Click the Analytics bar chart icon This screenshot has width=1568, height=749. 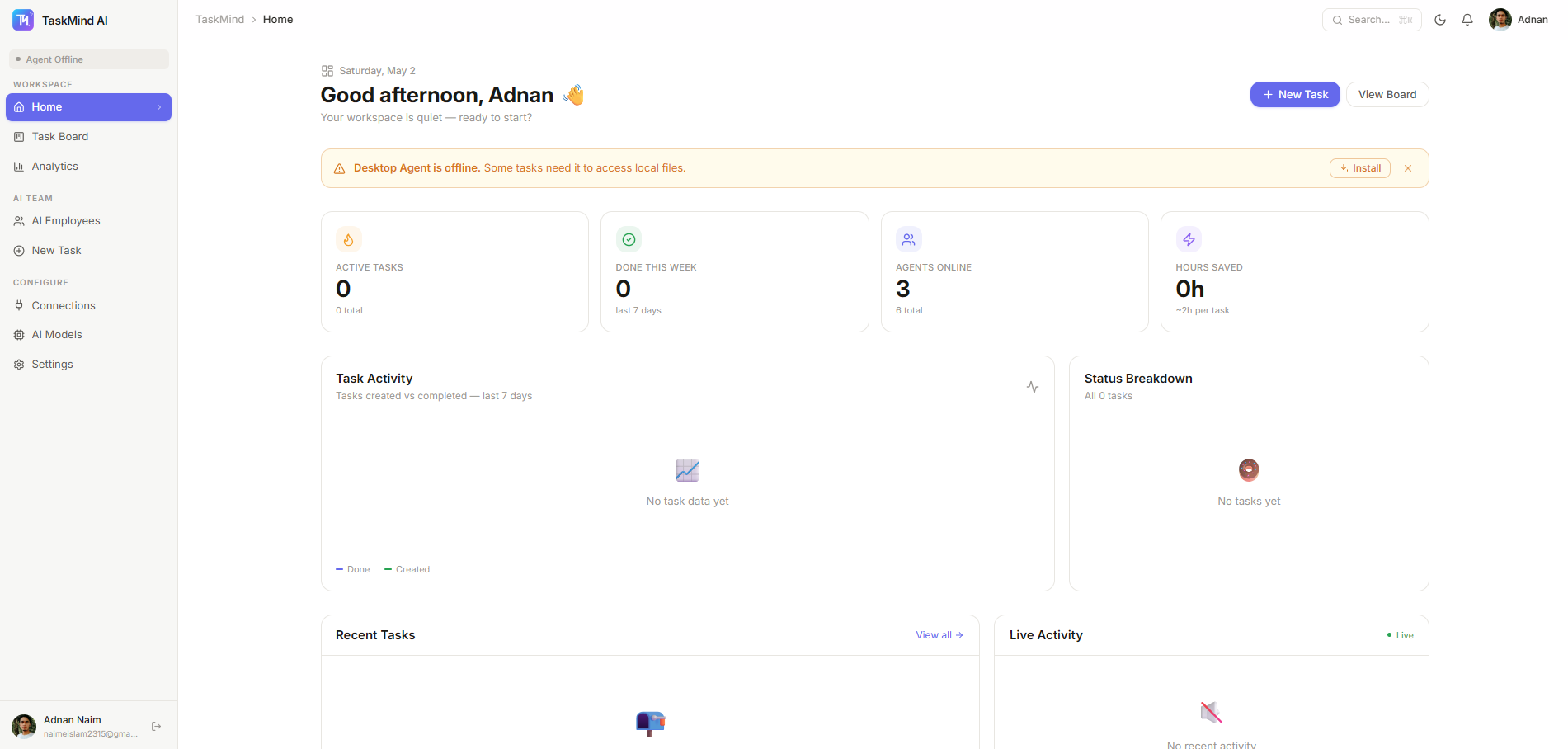[x=19, y=167]
